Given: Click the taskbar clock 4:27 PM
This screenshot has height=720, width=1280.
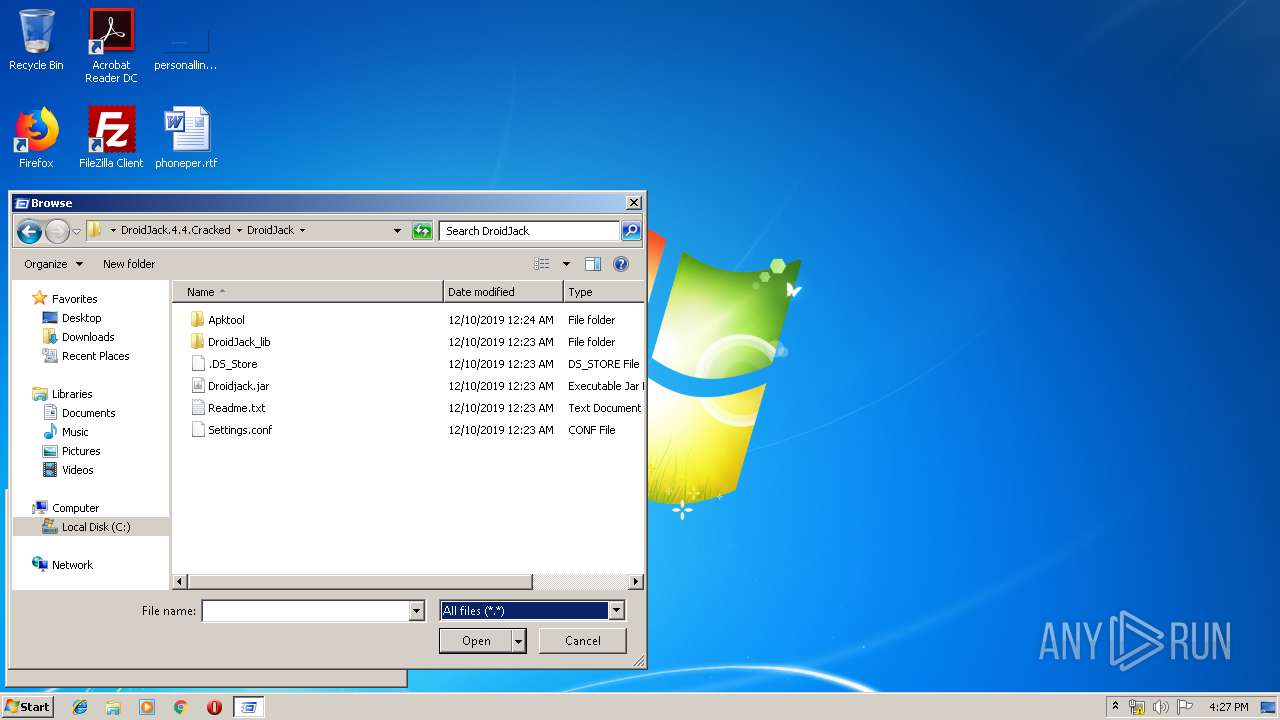Looking at the screenshot, I should (x=1228, y=707).
